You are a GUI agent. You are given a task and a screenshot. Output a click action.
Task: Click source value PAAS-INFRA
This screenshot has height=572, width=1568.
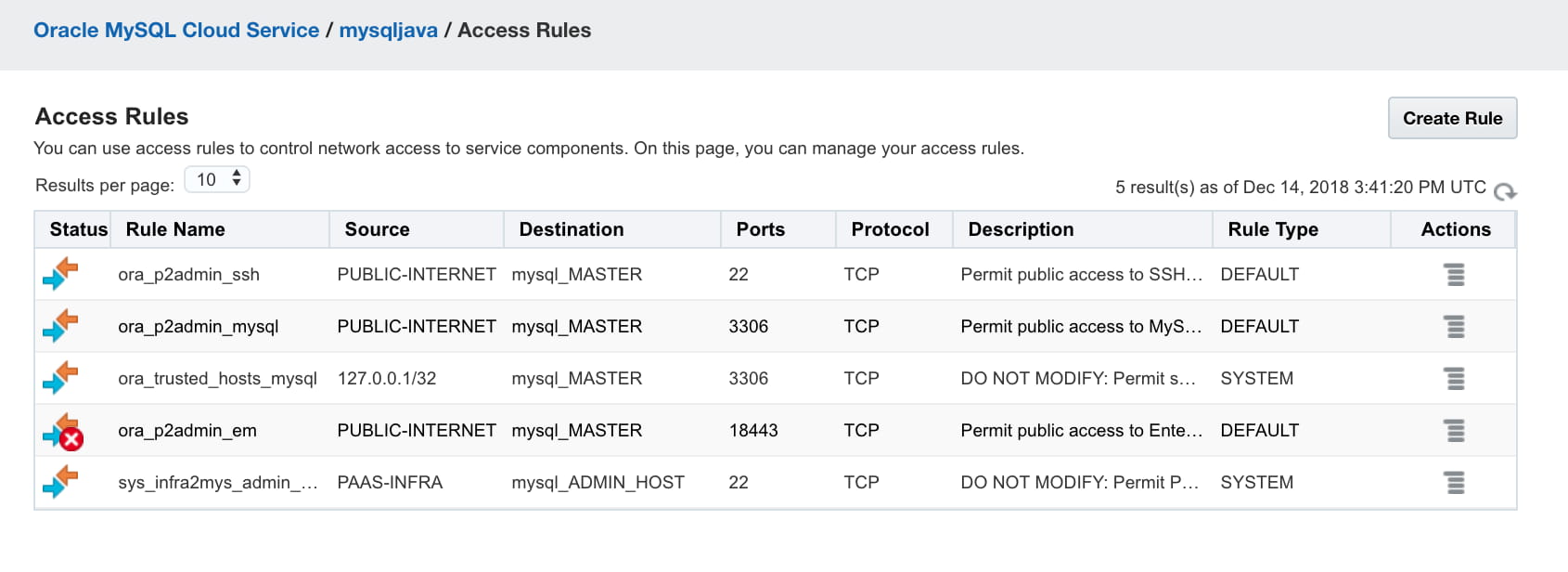click(x=390, y=483)
